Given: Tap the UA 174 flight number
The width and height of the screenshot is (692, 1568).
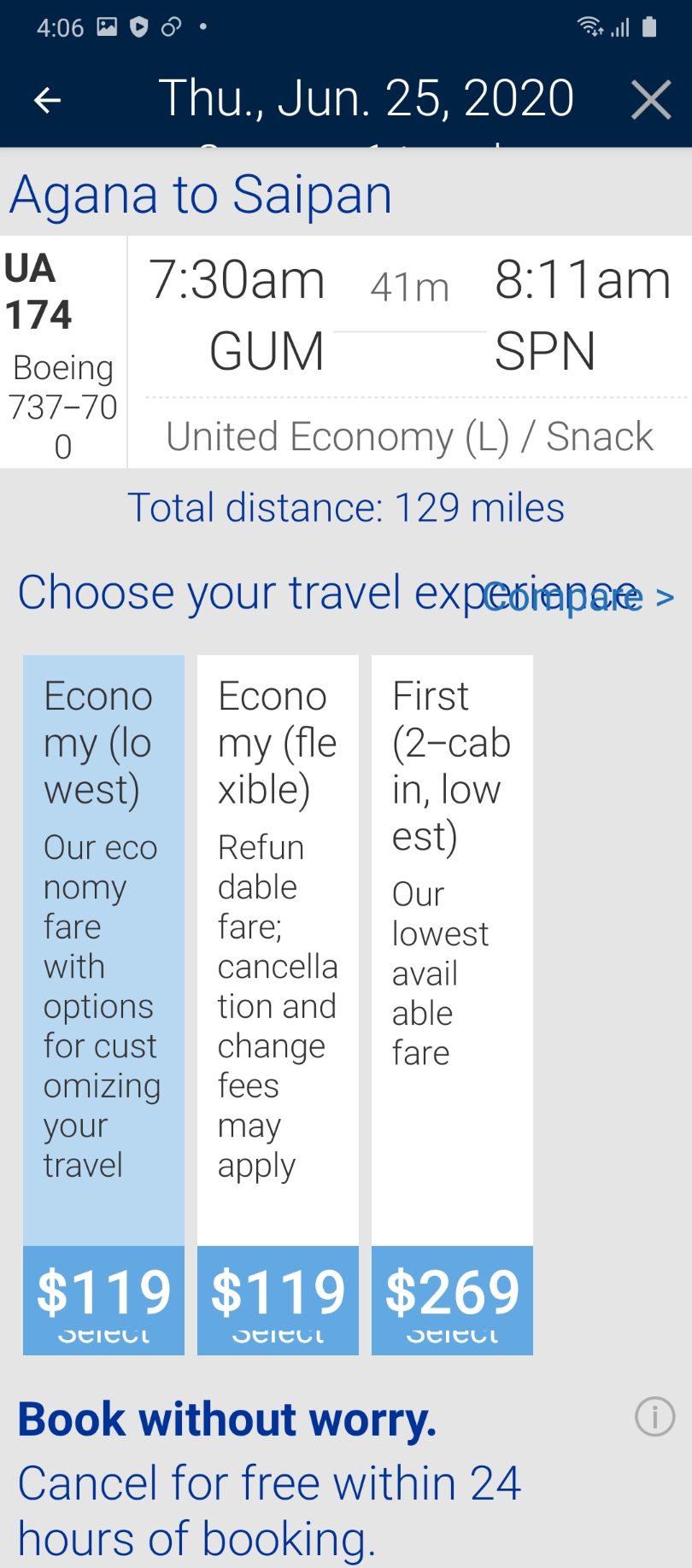Looking at the screenshot, I should pos(38,292).
